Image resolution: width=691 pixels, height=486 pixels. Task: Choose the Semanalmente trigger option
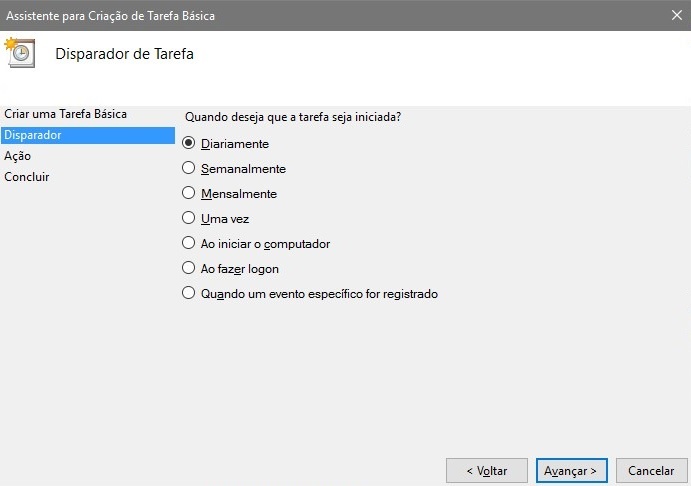pyautogui.click(x=189, y=169)
